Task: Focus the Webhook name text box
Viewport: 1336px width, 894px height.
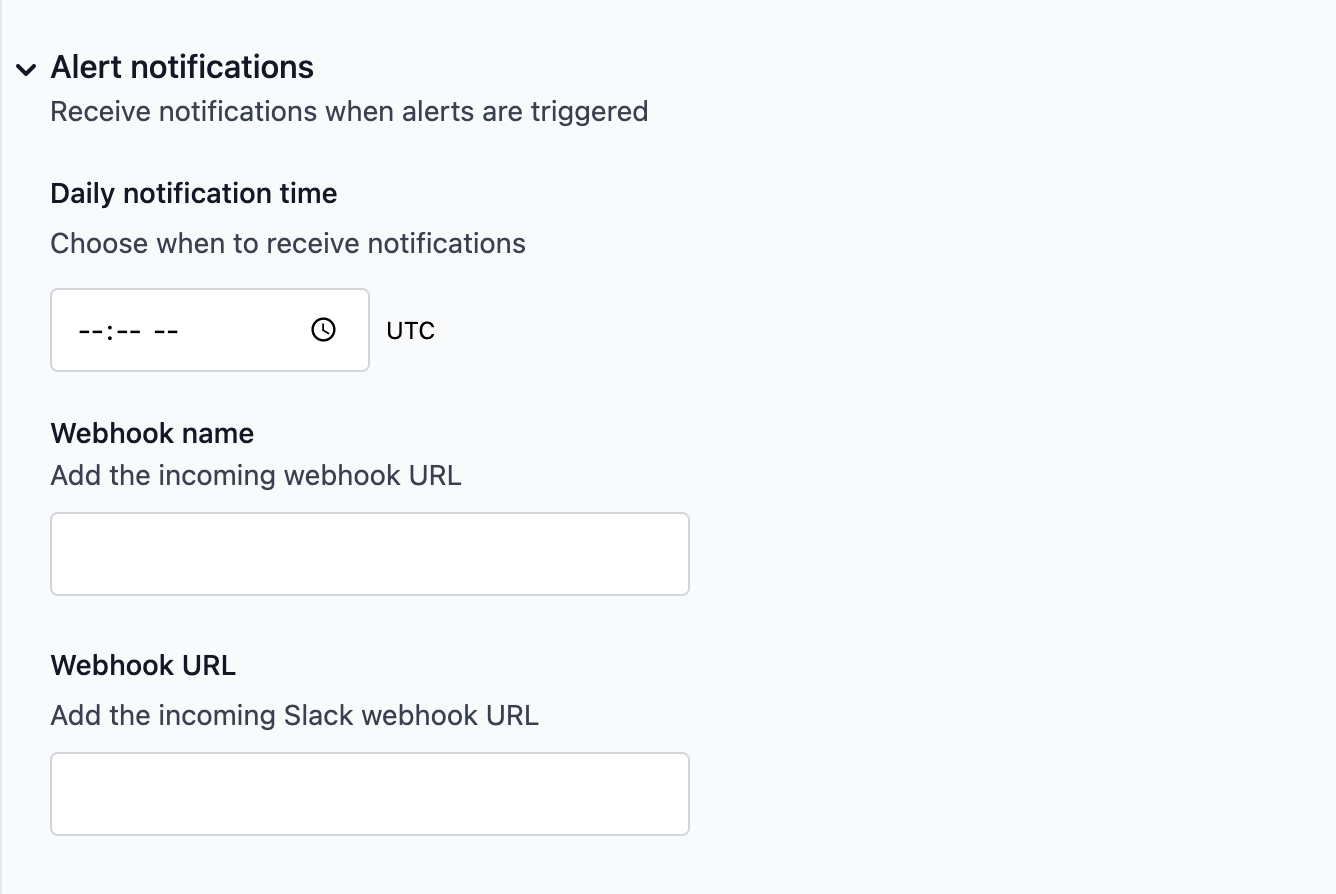Action: (x=369, y=554)
